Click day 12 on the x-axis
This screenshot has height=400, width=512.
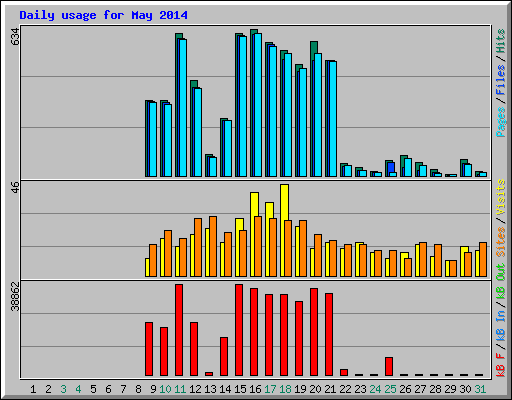click(195, 389)
